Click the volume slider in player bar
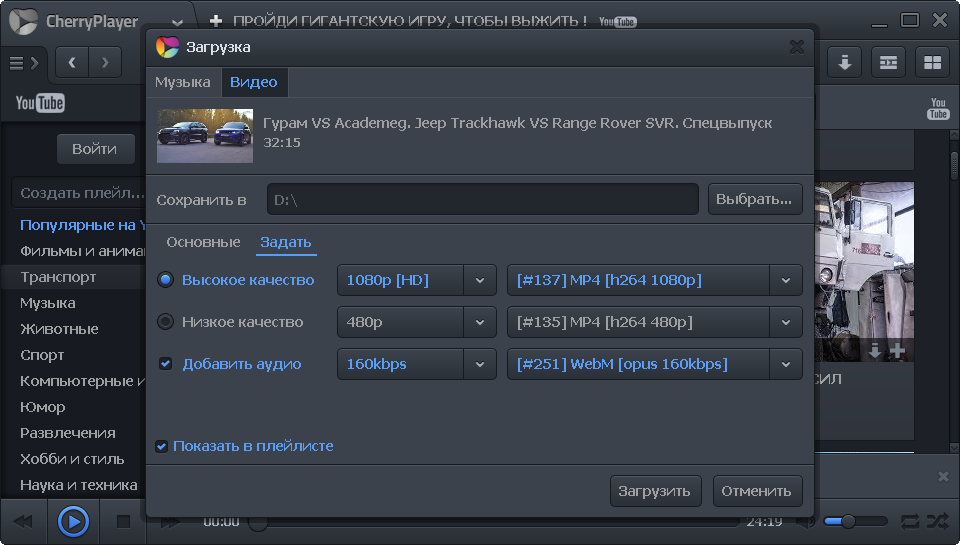The width and height of the screenshot is (960, 545). point(855,522)
